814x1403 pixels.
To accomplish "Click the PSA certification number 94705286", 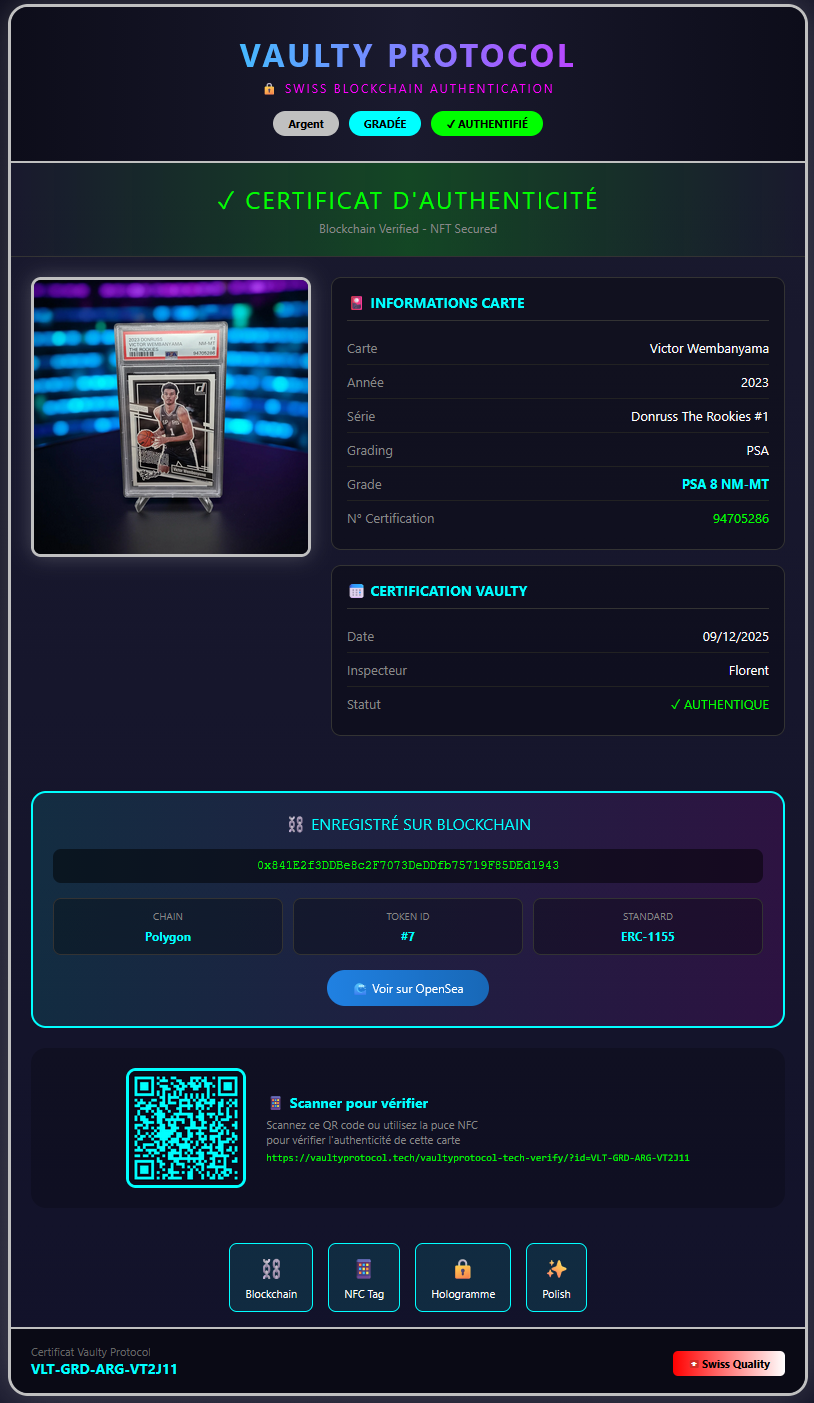I will (x=741, y=519).
